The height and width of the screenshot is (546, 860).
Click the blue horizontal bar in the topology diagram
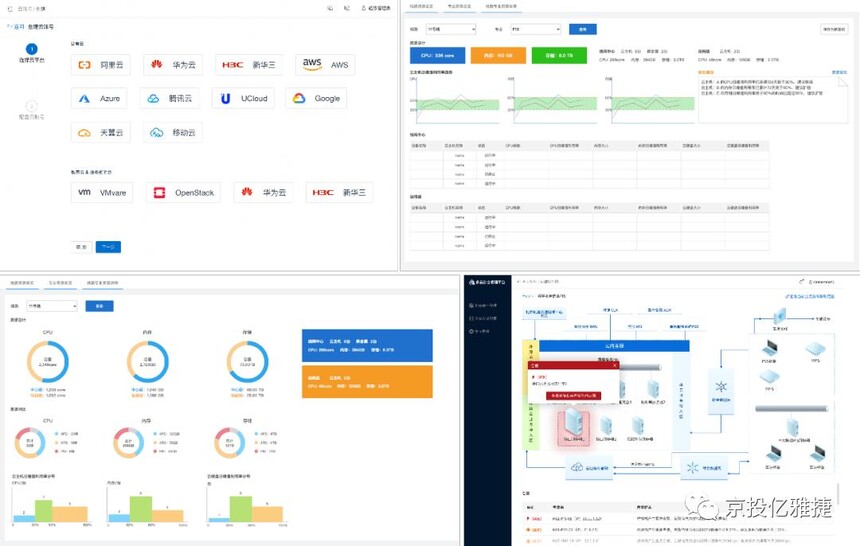coord(614,346)
